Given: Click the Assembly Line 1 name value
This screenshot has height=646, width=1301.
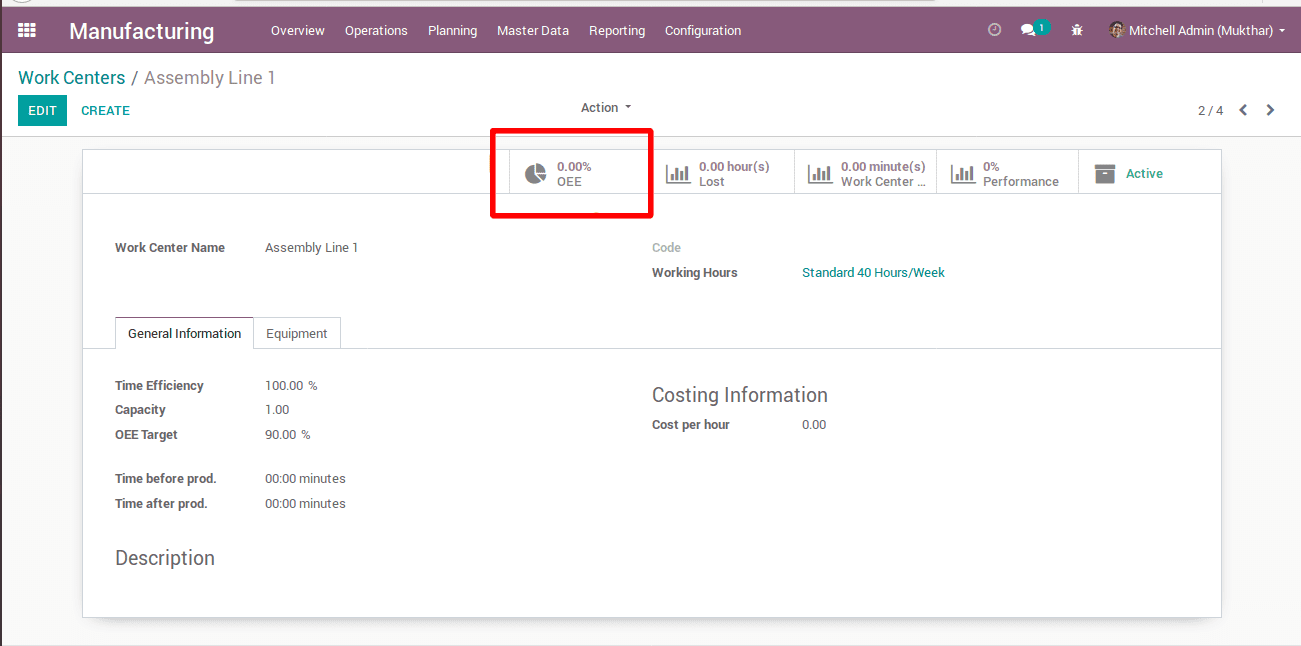Looking at the screenshot, I should point(311,247).
